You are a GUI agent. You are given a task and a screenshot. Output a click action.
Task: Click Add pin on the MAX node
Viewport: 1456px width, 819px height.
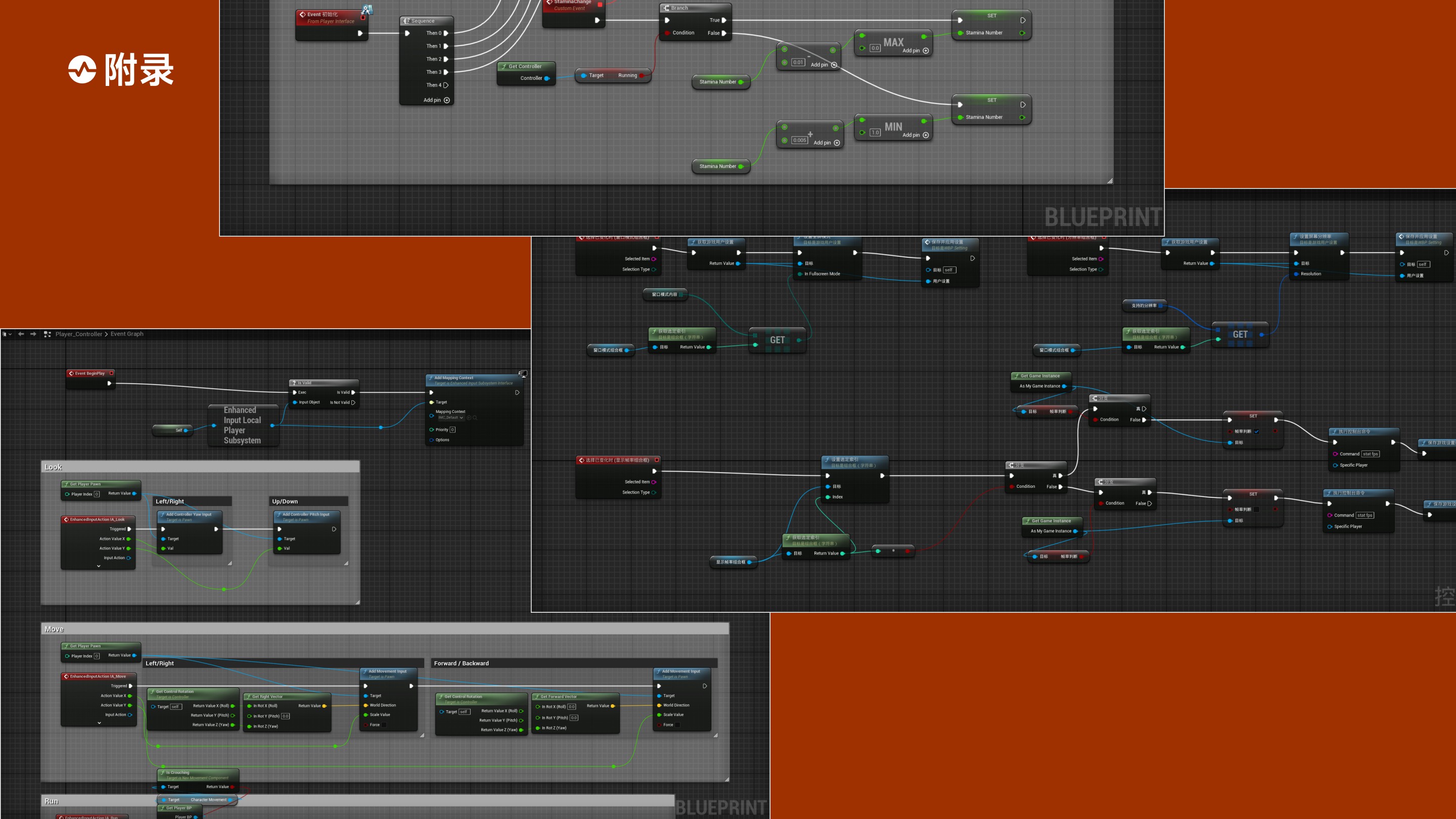click(916, 51)
